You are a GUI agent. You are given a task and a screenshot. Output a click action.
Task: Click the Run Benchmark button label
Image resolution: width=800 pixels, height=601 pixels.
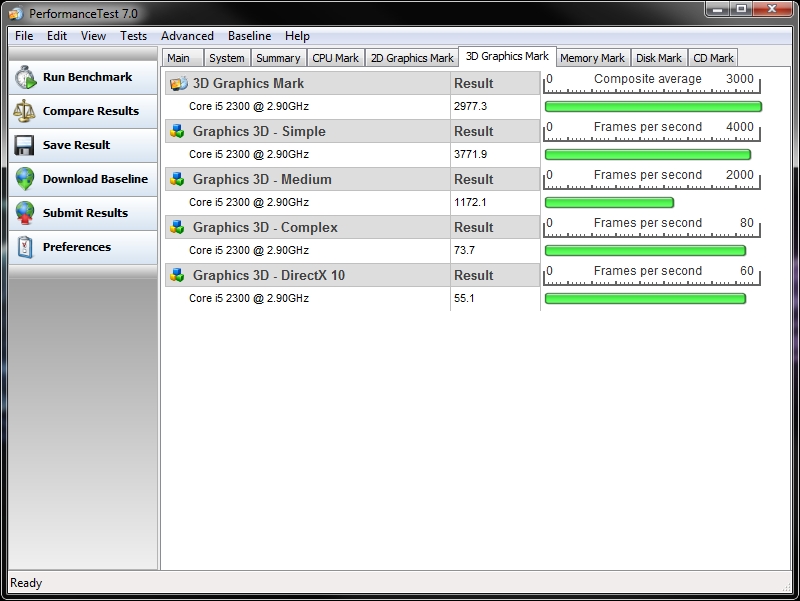[x=87, y=77]
